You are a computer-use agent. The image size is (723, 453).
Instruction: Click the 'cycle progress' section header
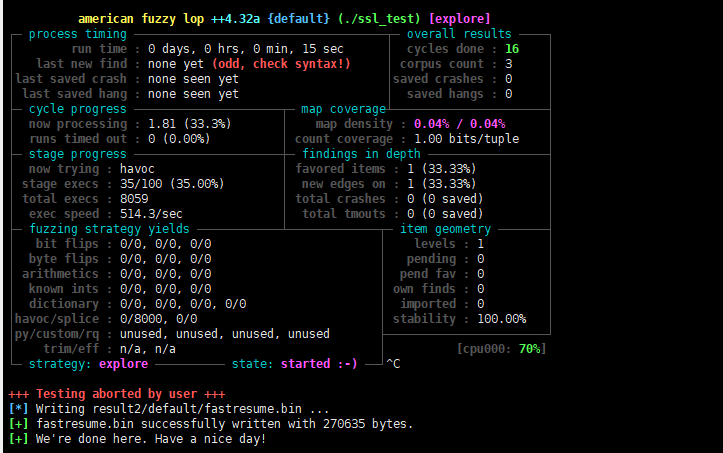(x=77, y=109)
